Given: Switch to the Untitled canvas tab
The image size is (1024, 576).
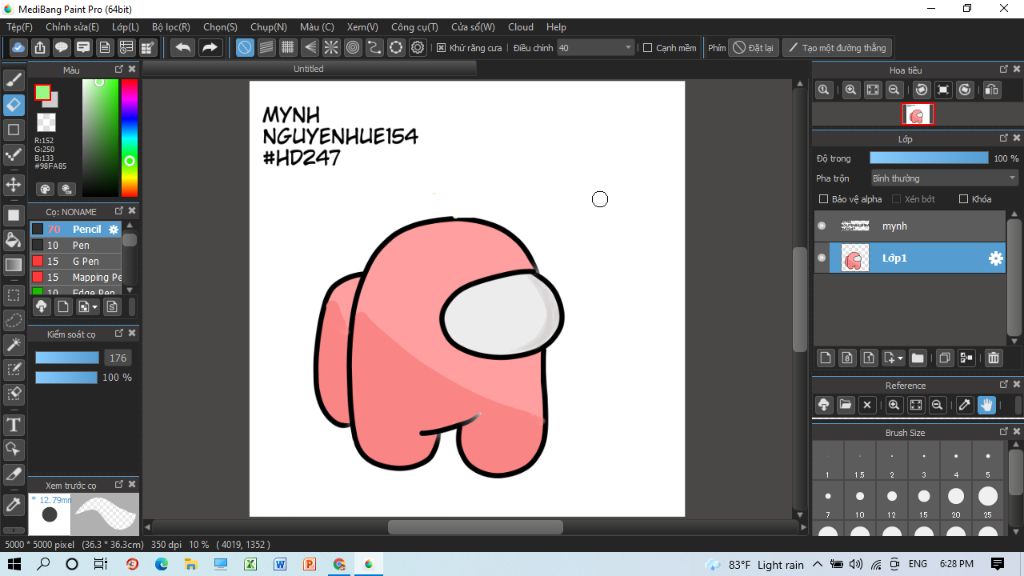Looking at the screenshot, I should click(x=309, y=69).
